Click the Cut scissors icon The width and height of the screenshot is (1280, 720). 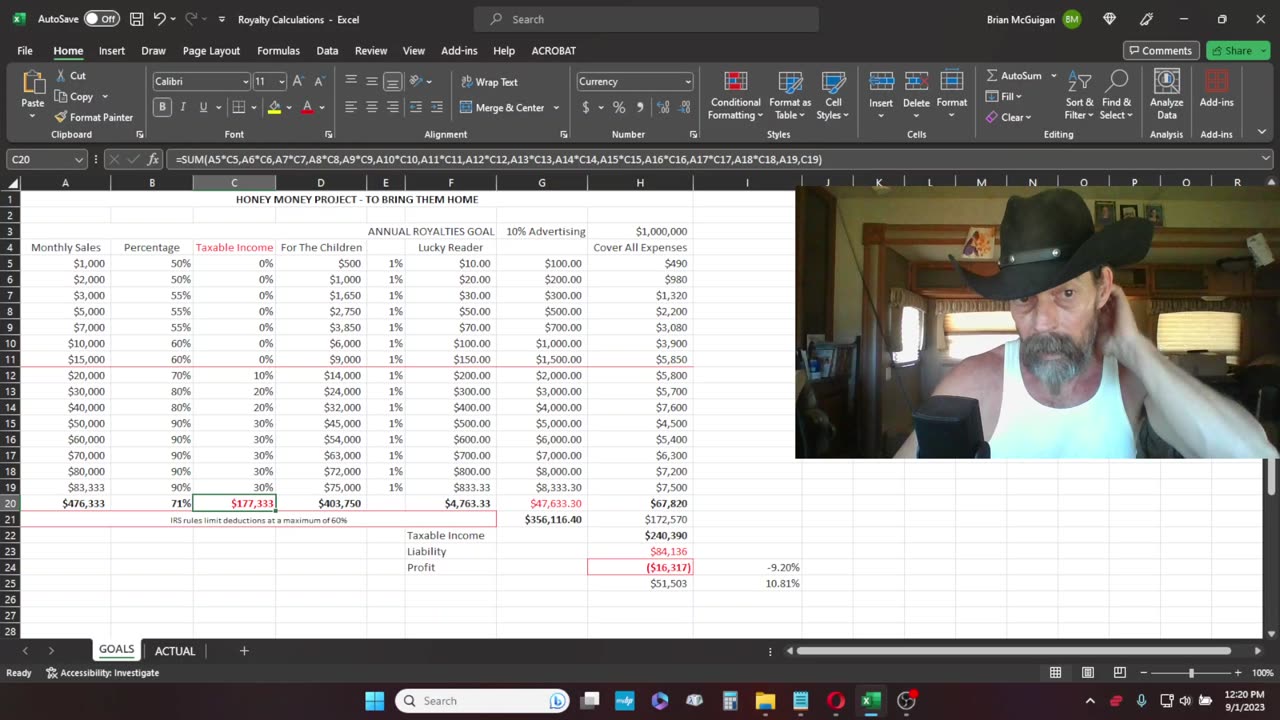62,76
